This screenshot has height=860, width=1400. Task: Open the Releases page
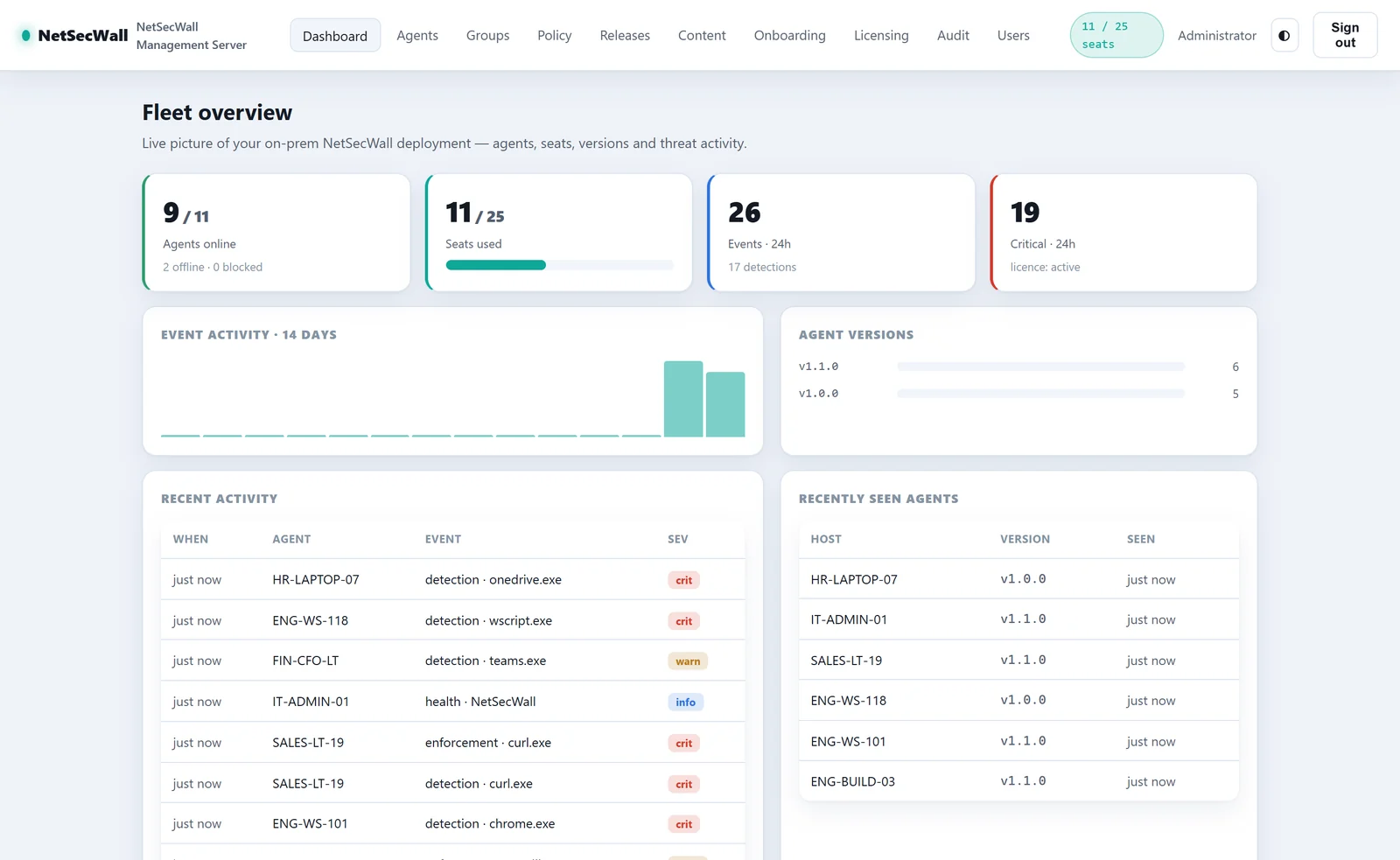pos(625,36)
